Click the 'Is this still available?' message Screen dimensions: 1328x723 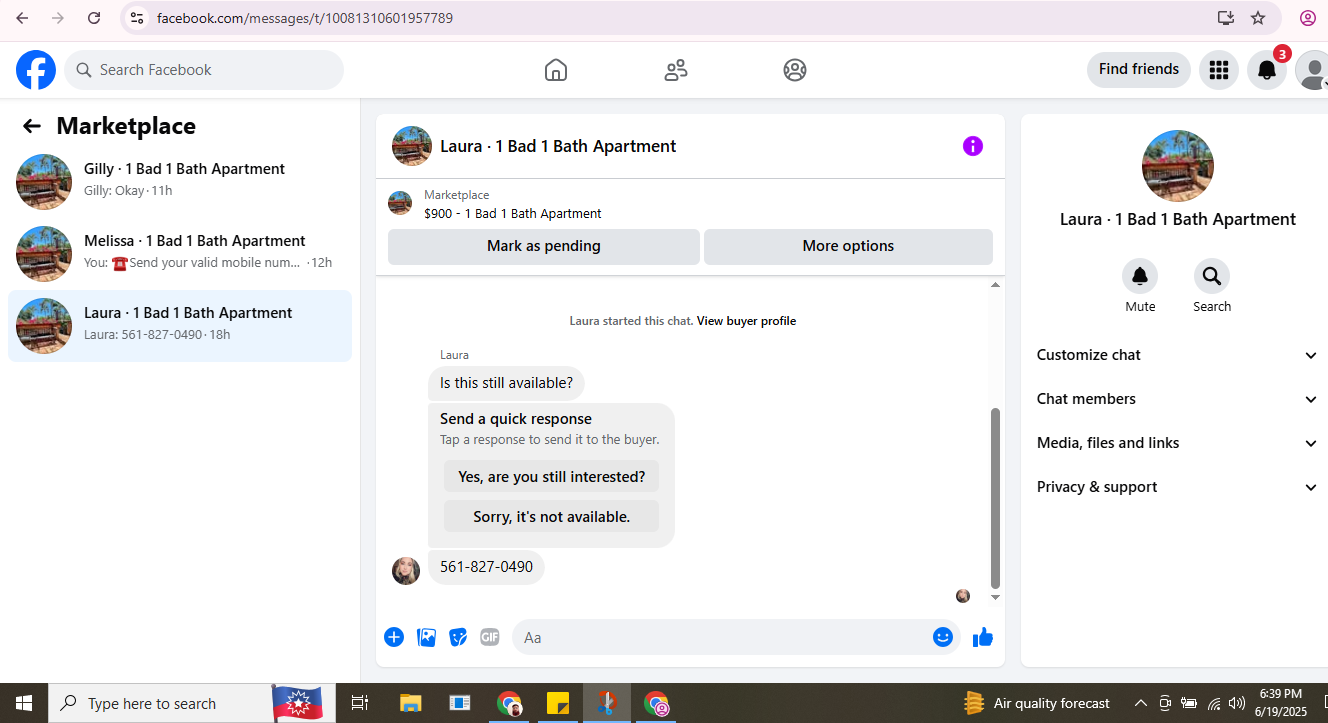[x=507, y=383]
